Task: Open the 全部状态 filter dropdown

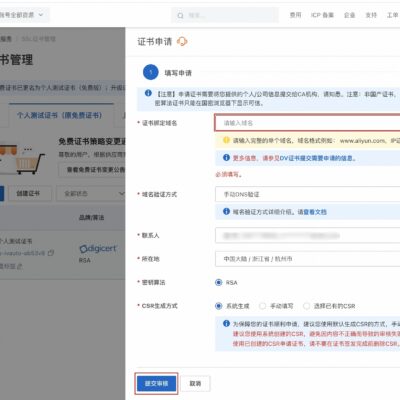Action: coord(91,194)
